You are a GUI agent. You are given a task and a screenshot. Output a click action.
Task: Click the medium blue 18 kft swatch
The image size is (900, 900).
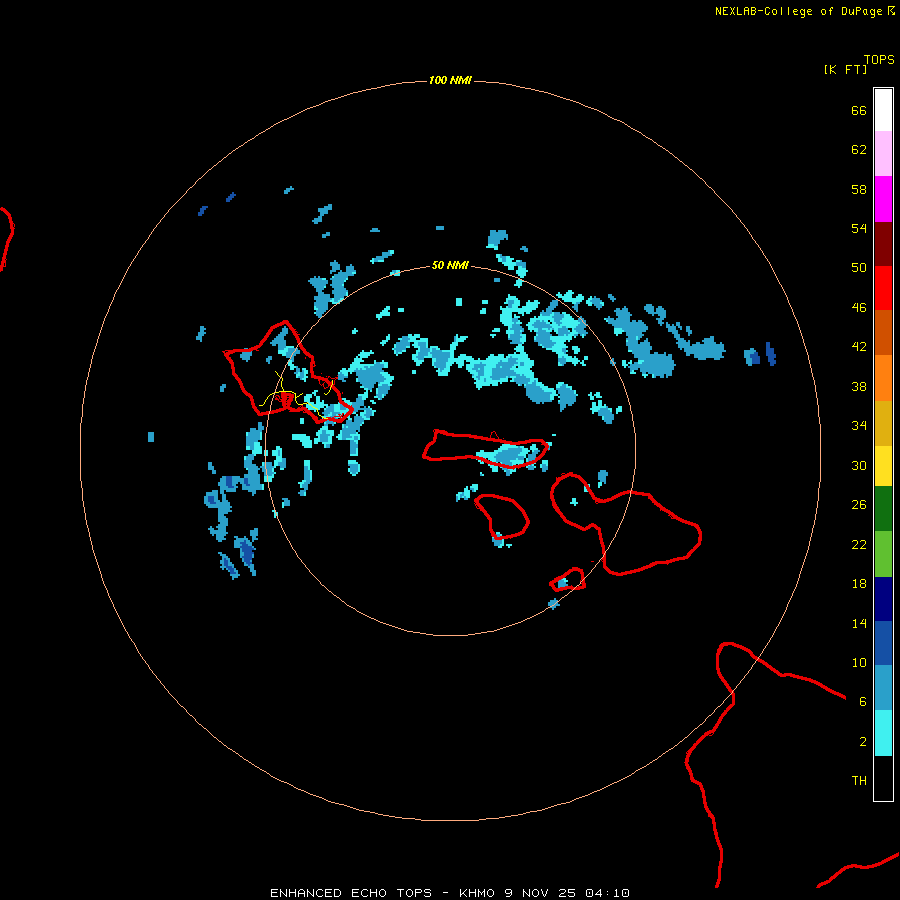tap(883, 643)
